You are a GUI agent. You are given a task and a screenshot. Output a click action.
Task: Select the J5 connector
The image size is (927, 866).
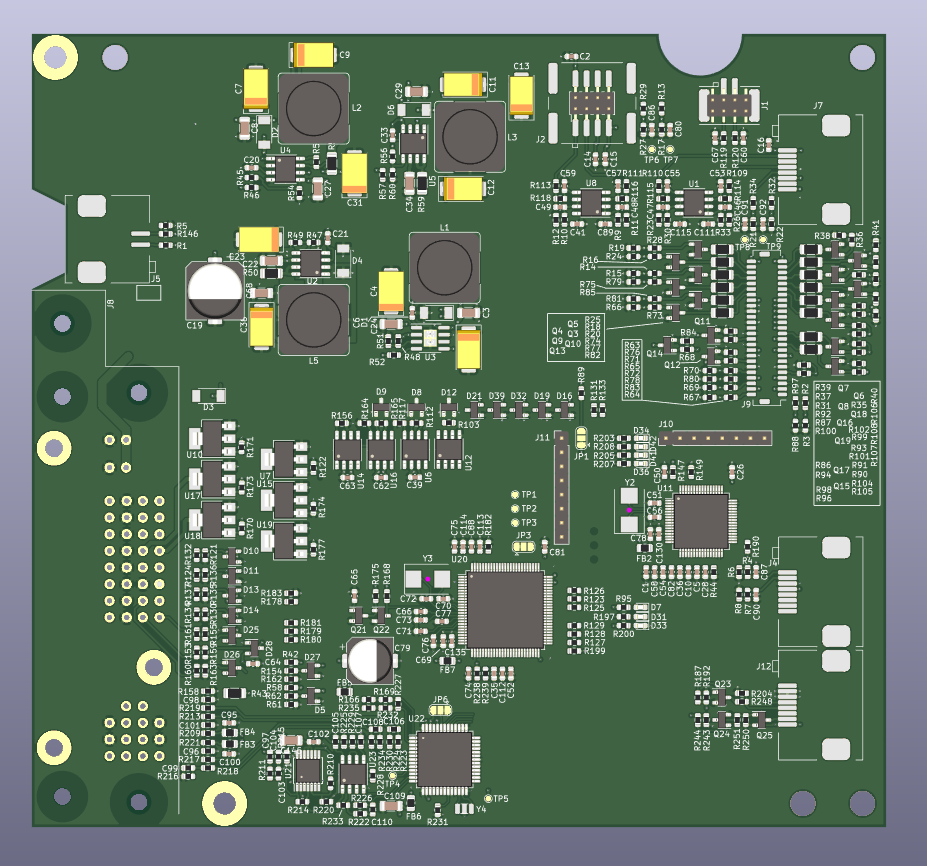pos(109,239)
